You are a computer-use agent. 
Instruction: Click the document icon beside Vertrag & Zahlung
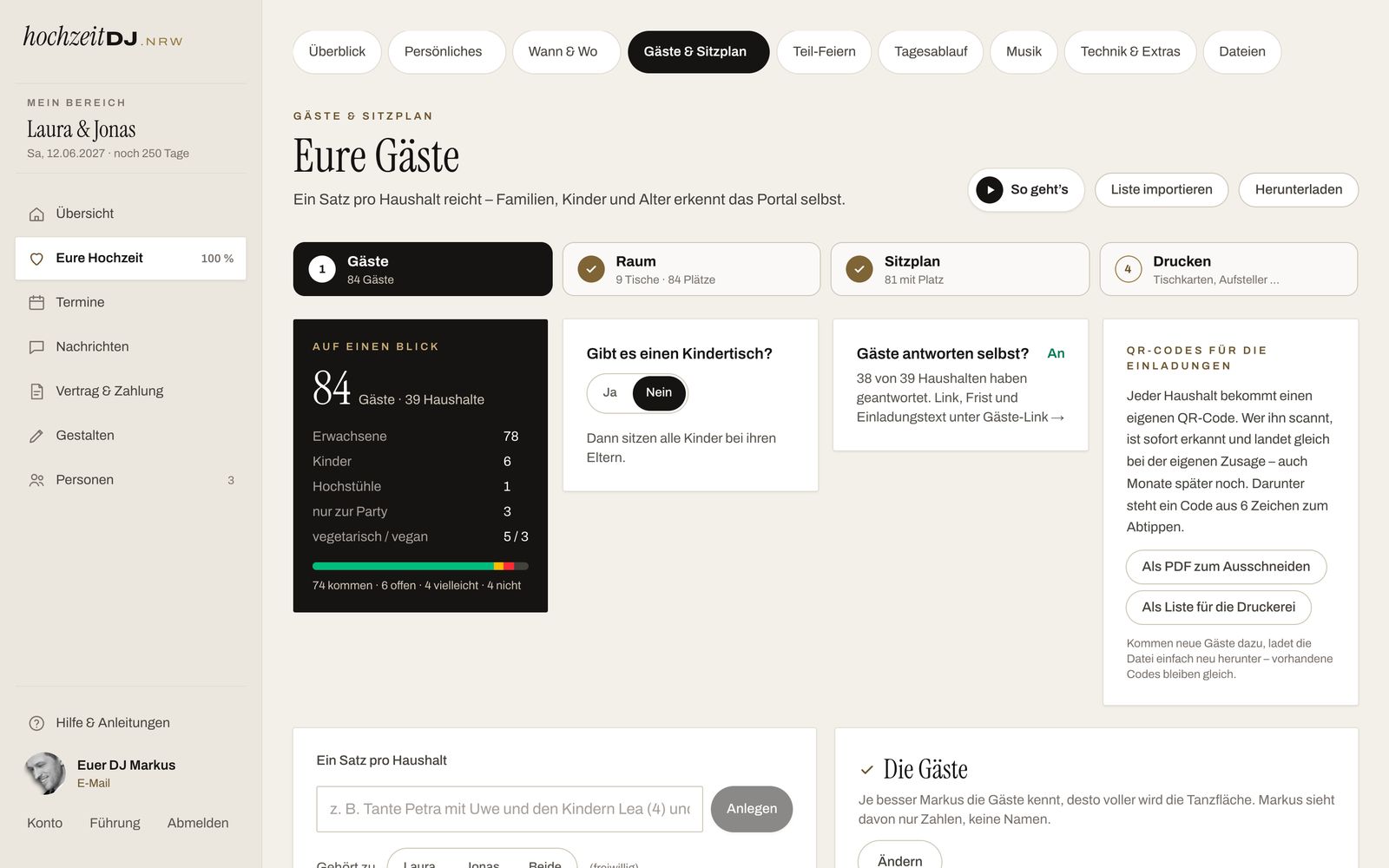pos(36,391)
